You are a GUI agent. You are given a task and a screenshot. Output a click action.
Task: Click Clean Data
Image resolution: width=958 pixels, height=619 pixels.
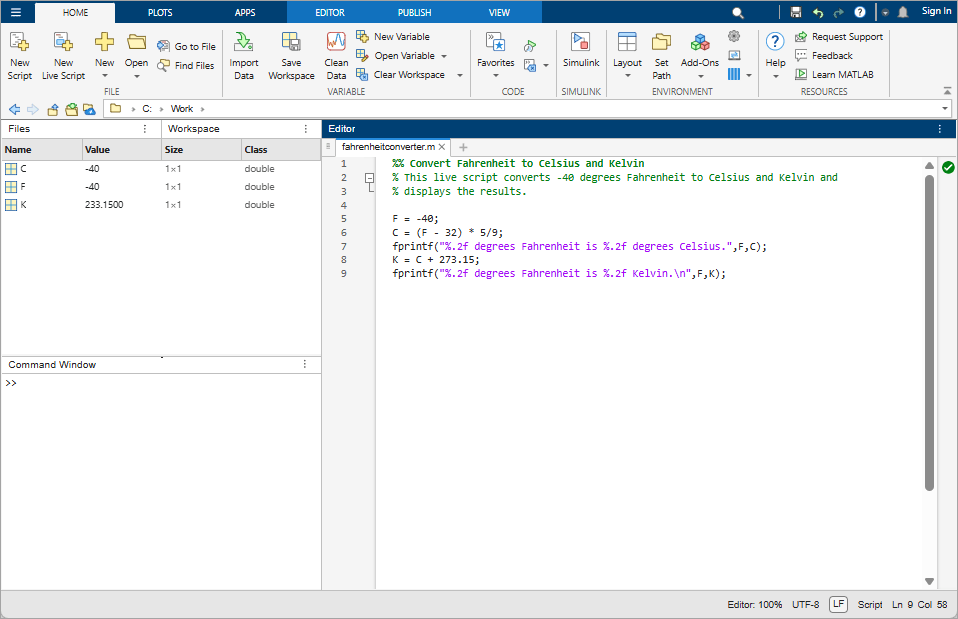click(x=336, y=56)
